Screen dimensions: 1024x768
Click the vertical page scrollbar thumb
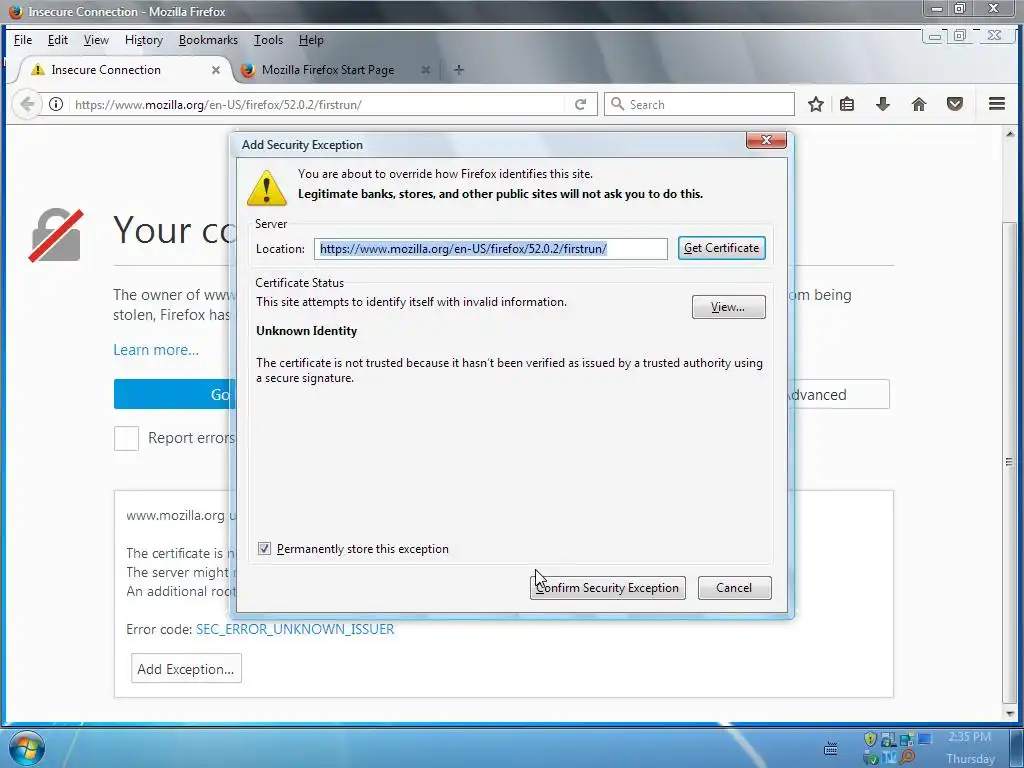click(1010, 462)
